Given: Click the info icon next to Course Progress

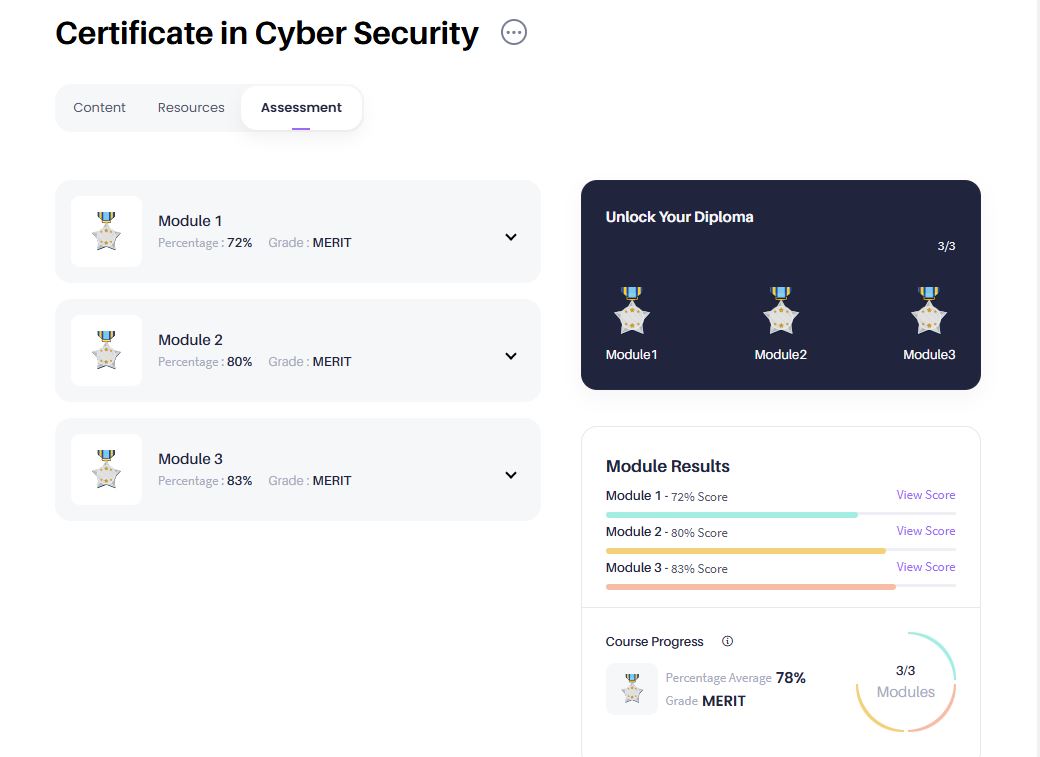Looking at the screenshot, I should pyautogui.click(x=727, y=641).
